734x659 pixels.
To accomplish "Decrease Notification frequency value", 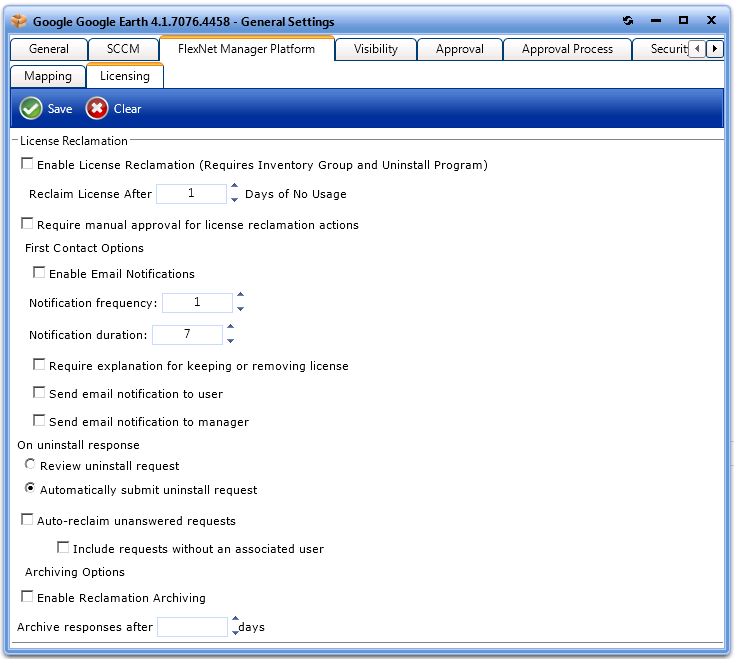I will [240, 309].
